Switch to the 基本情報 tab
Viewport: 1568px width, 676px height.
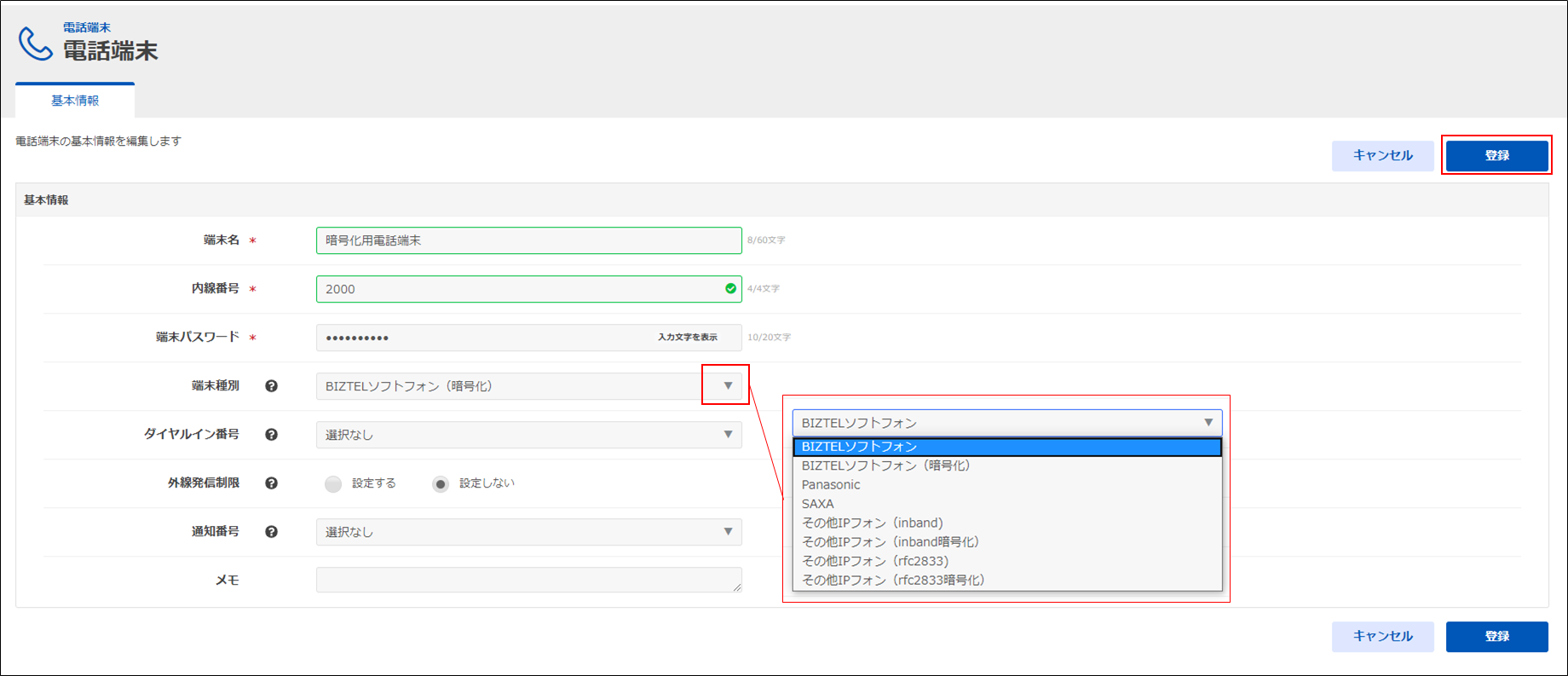(75, 101)
